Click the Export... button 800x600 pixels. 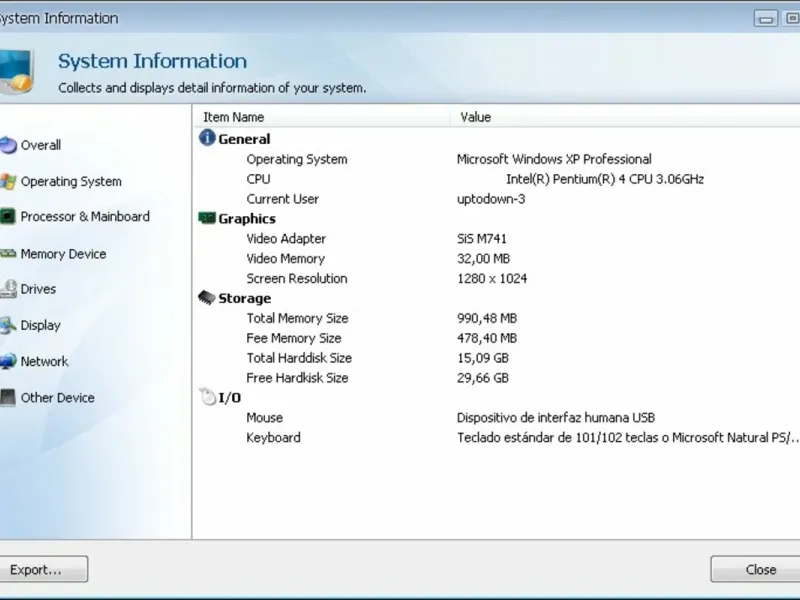pos(43,569)
